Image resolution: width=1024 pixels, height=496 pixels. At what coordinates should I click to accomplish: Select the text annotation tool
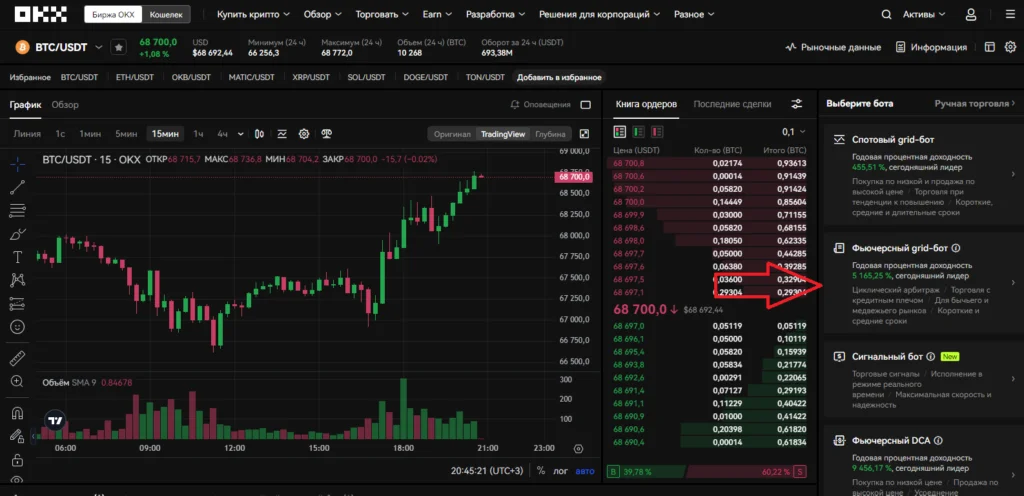17,256
